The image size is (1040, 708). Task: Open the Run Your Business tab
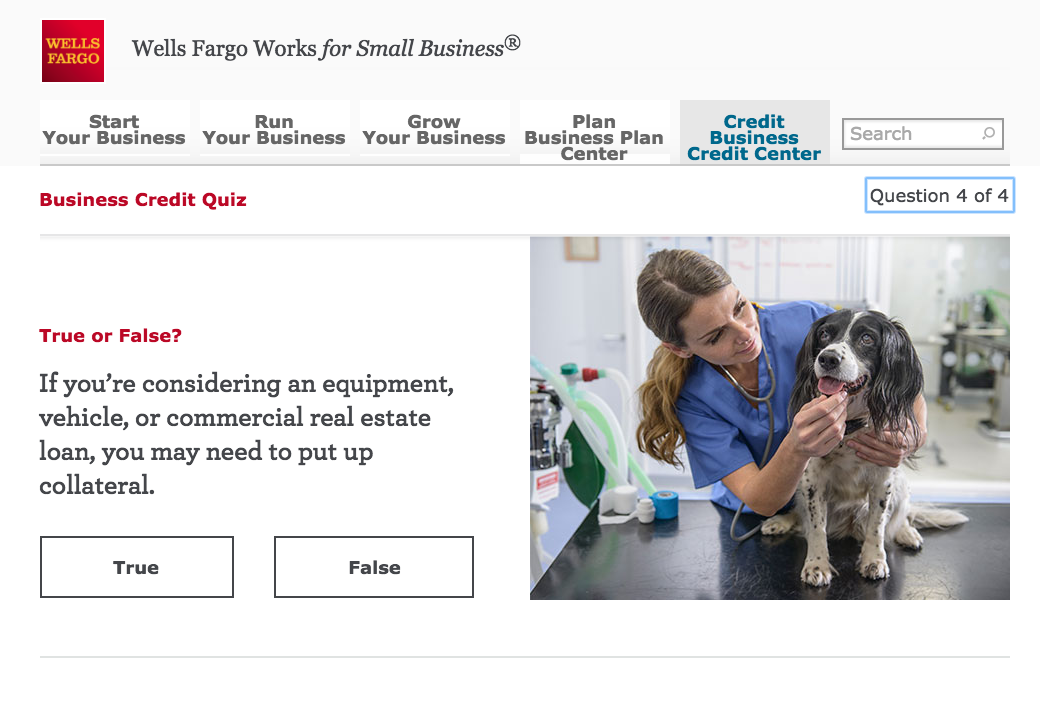pyautogui.click(x=275, y=129)
